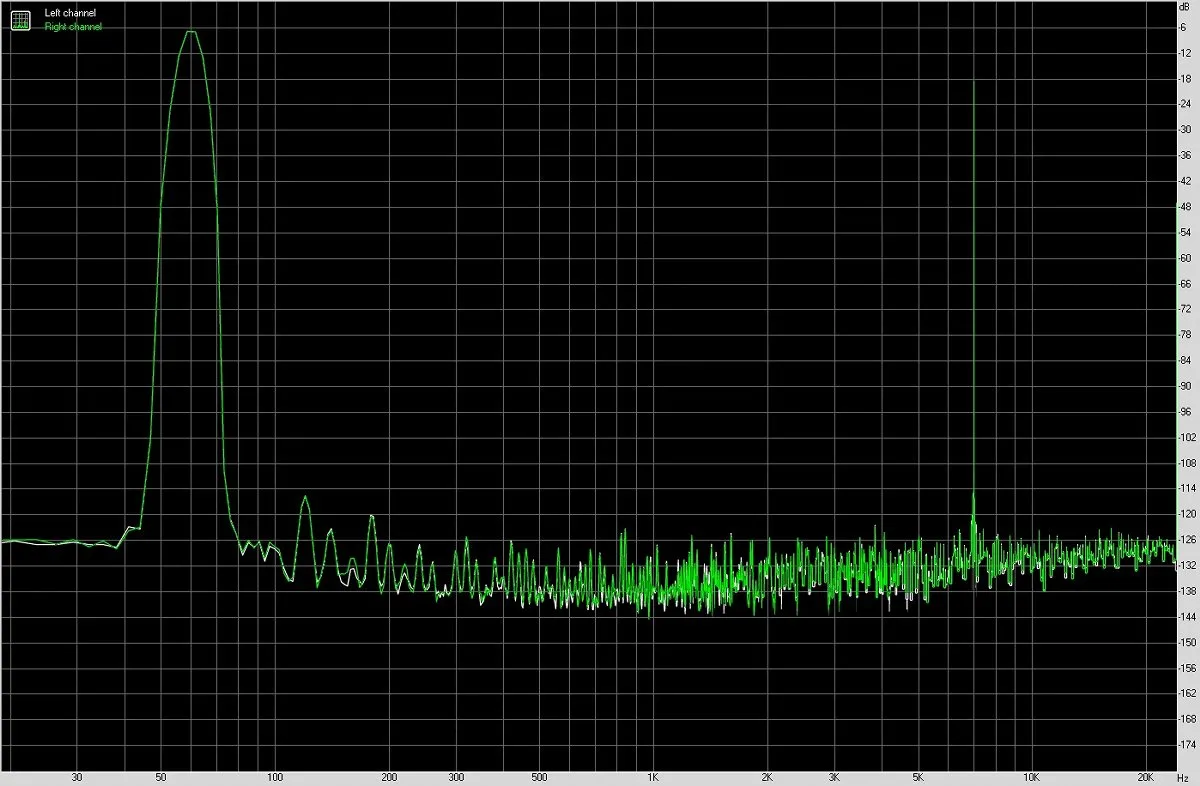Click the -144 dB axis label
1200x786 pixels.
click(1188, 617)
